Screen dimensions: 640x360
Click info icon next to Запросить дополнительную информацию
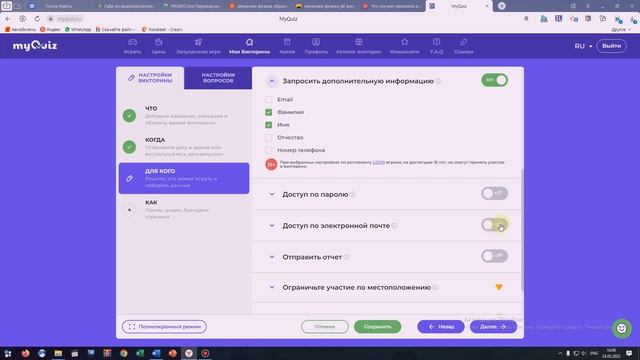tap(438, 81)
